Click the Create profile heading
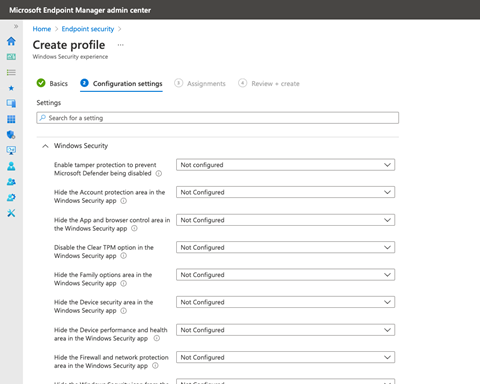480x384 pixels. pyautogui.click(x=69, y=45)
